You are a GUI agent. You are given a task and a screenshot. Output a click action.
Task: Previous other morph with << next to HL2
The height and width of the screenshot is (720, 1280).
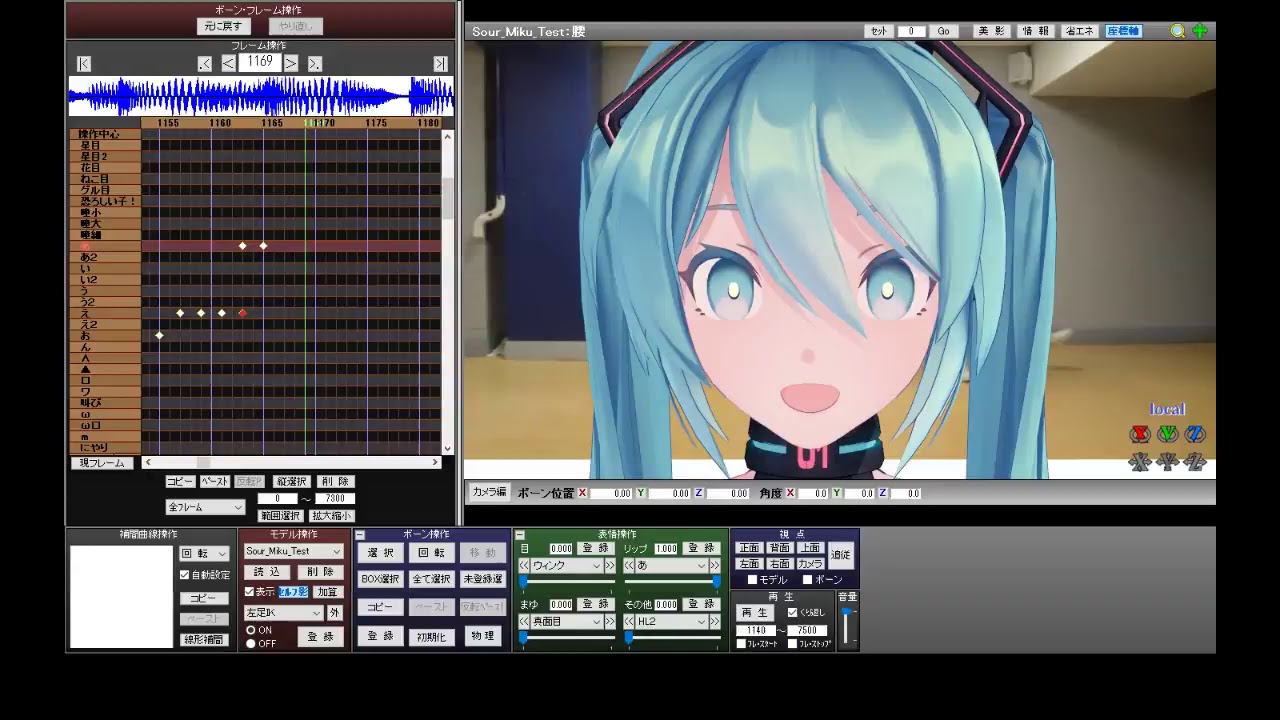pos(629,622)
